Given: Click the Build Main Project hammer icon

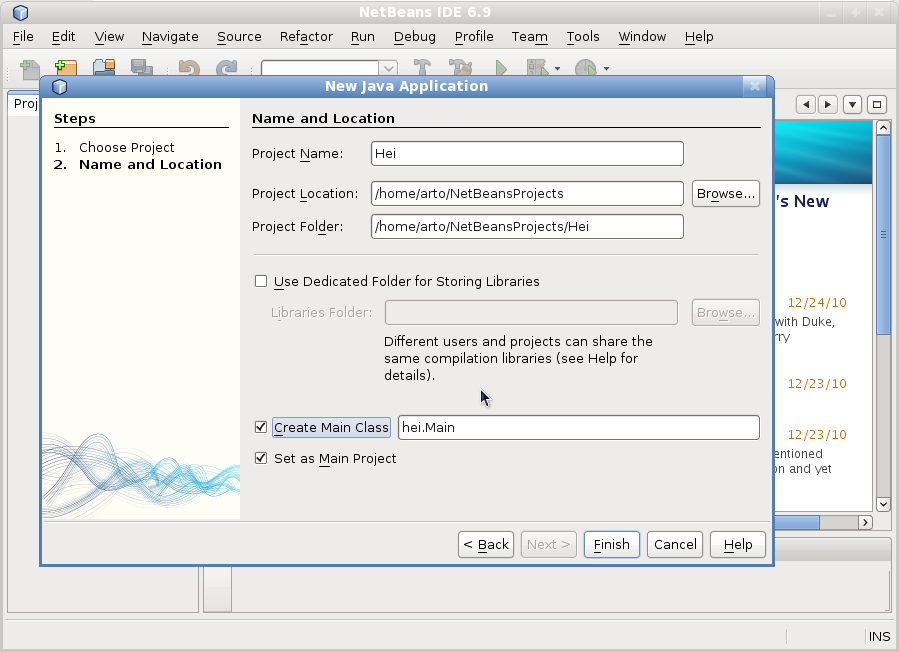Looking at the screenshot, I should pyautogui.click(x=423, y=68).
